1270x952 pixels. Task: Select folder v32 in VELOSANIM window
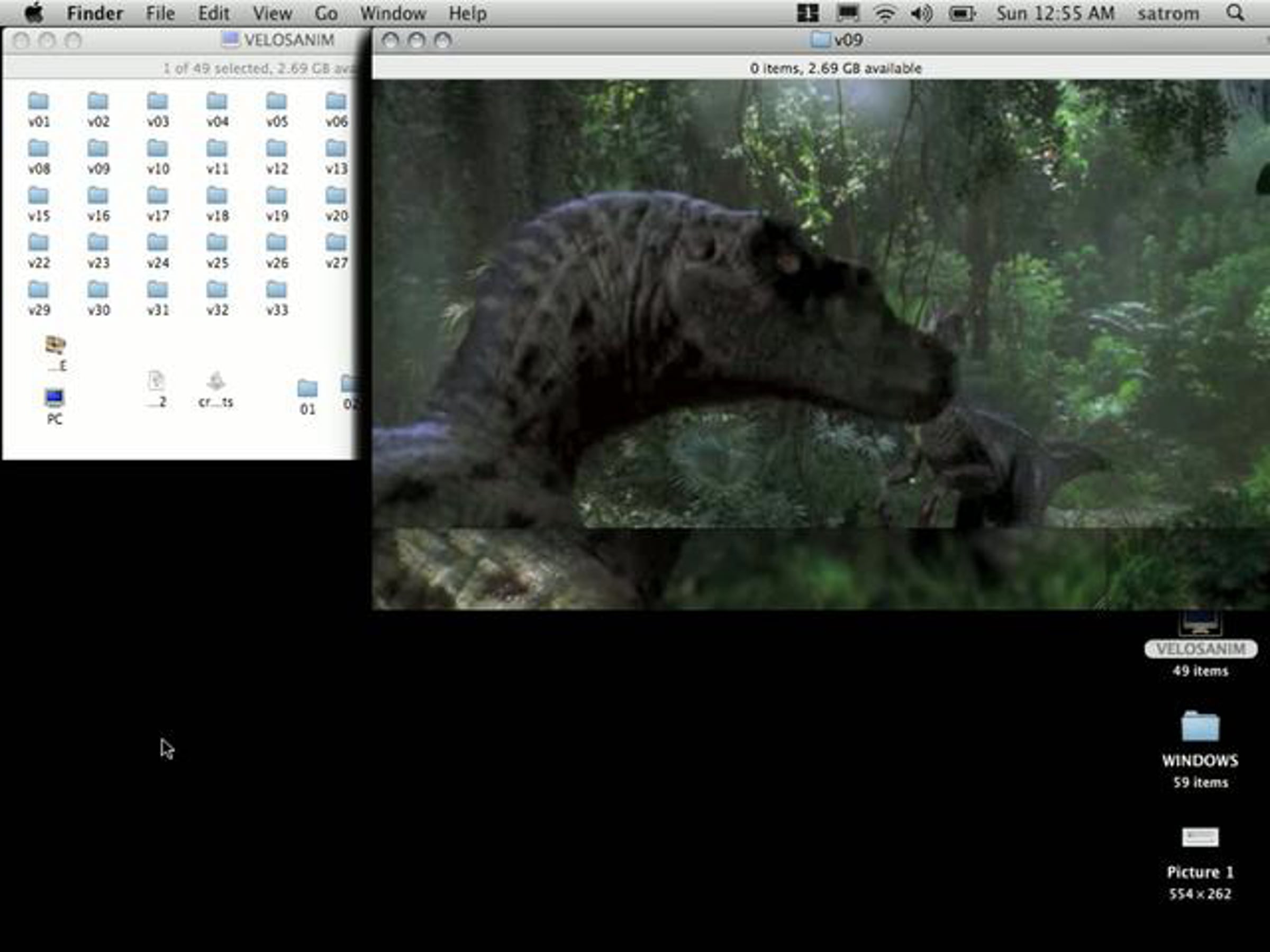click(217, 297)
